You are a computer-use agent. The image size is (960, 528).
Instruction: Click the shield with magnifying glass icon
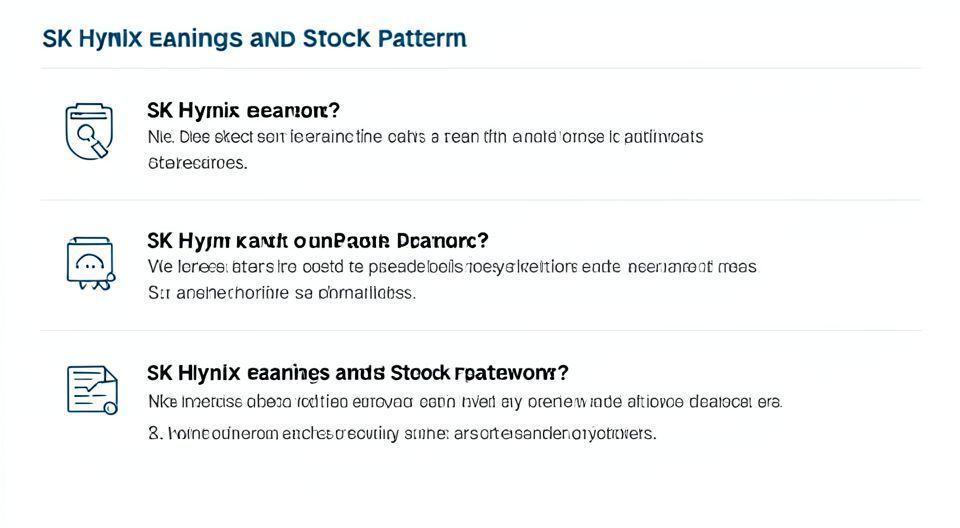88,130
